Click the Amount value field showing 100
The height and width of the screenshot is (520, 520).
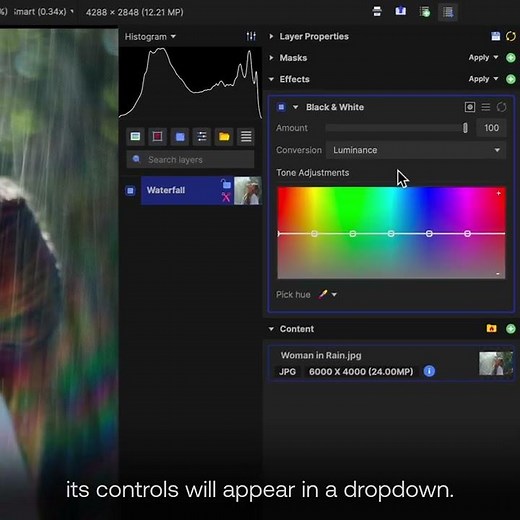[x=491, y=128]
